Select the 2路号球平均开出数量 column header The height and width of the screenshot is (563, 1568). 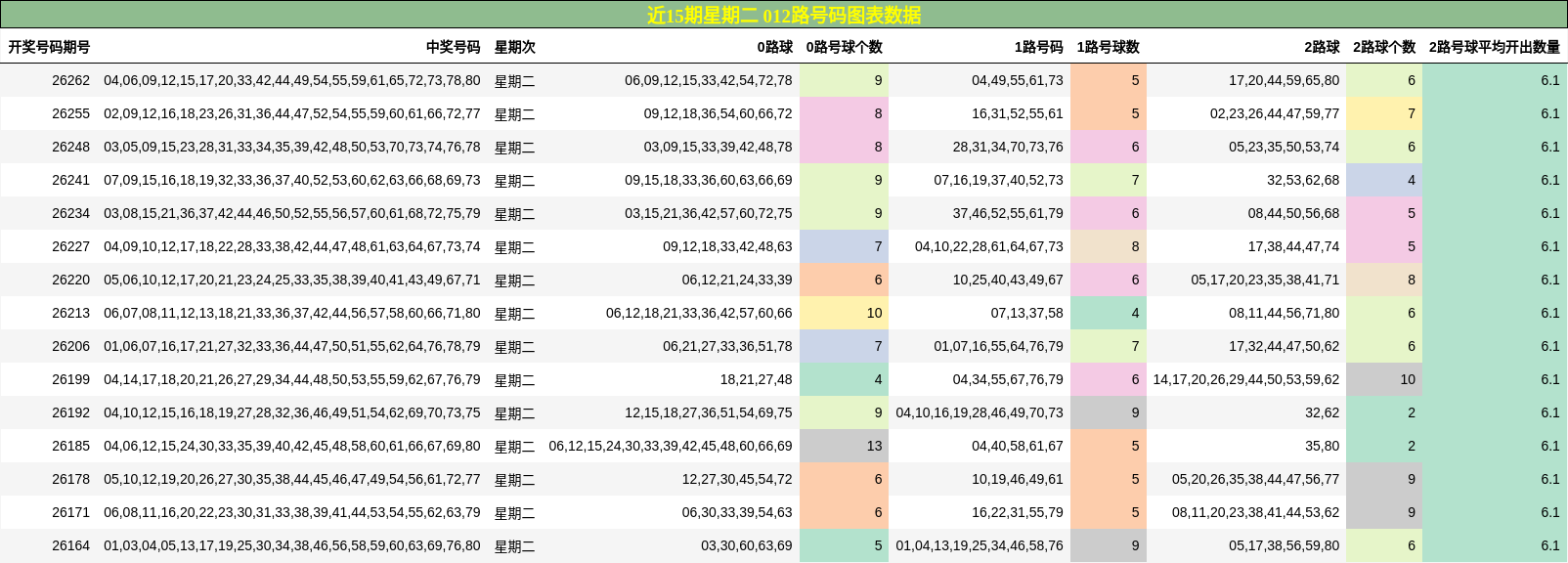pyautogui.click(x=1494, y=47)
